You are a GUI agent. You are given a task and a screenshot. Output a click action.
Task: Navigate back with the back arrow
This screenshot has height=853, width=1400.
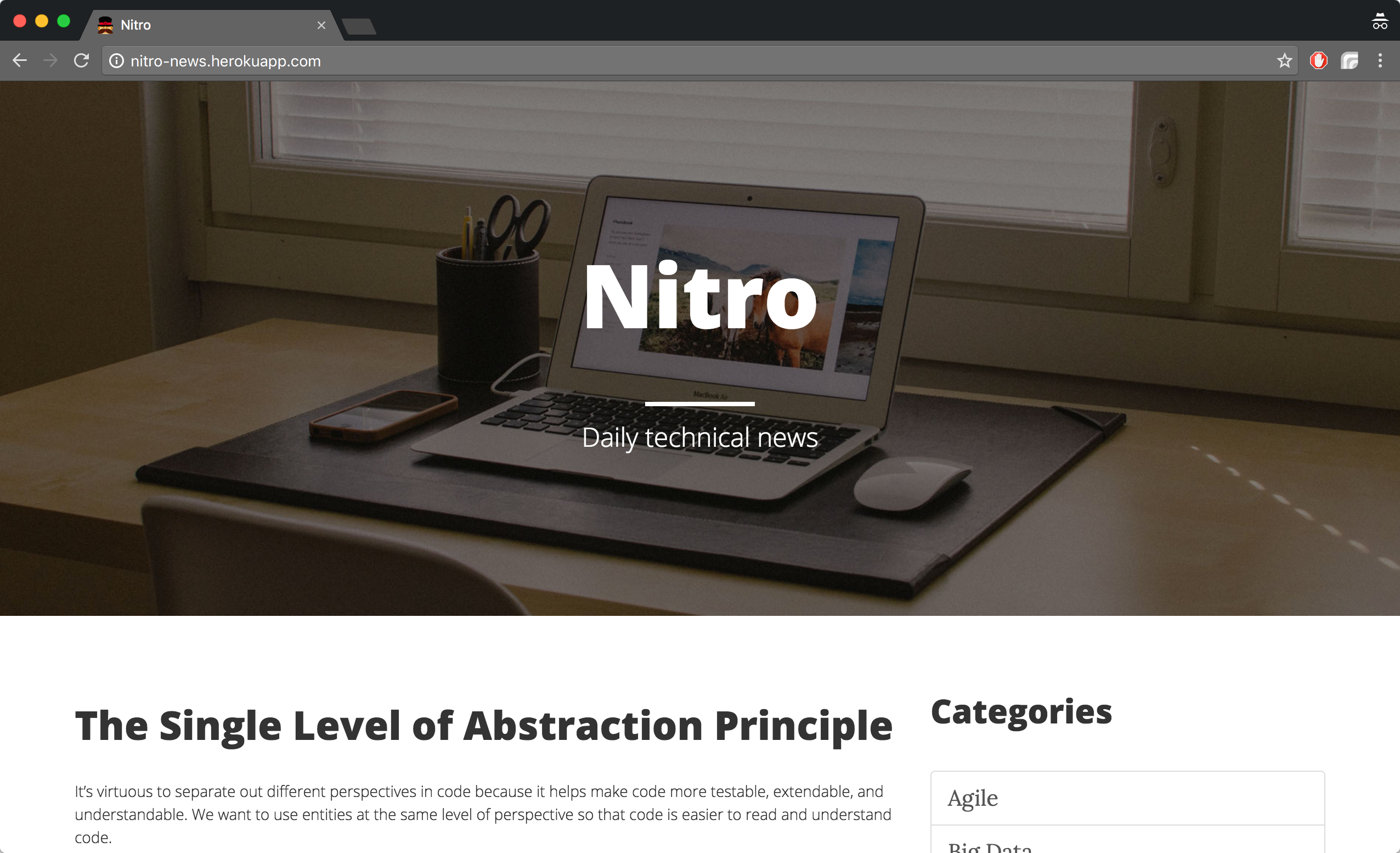[x=20, y=60]
